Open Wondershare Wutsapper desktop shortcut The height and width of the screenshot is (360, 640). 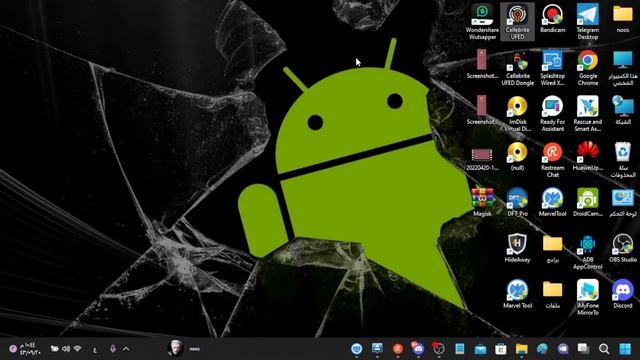coord(482,22)
